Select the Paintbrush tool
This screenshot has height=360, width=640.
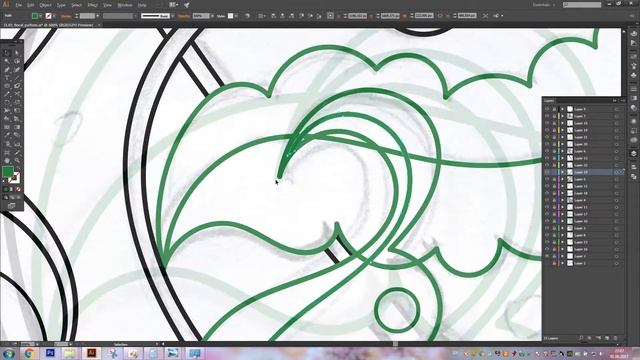coord(17,86)
